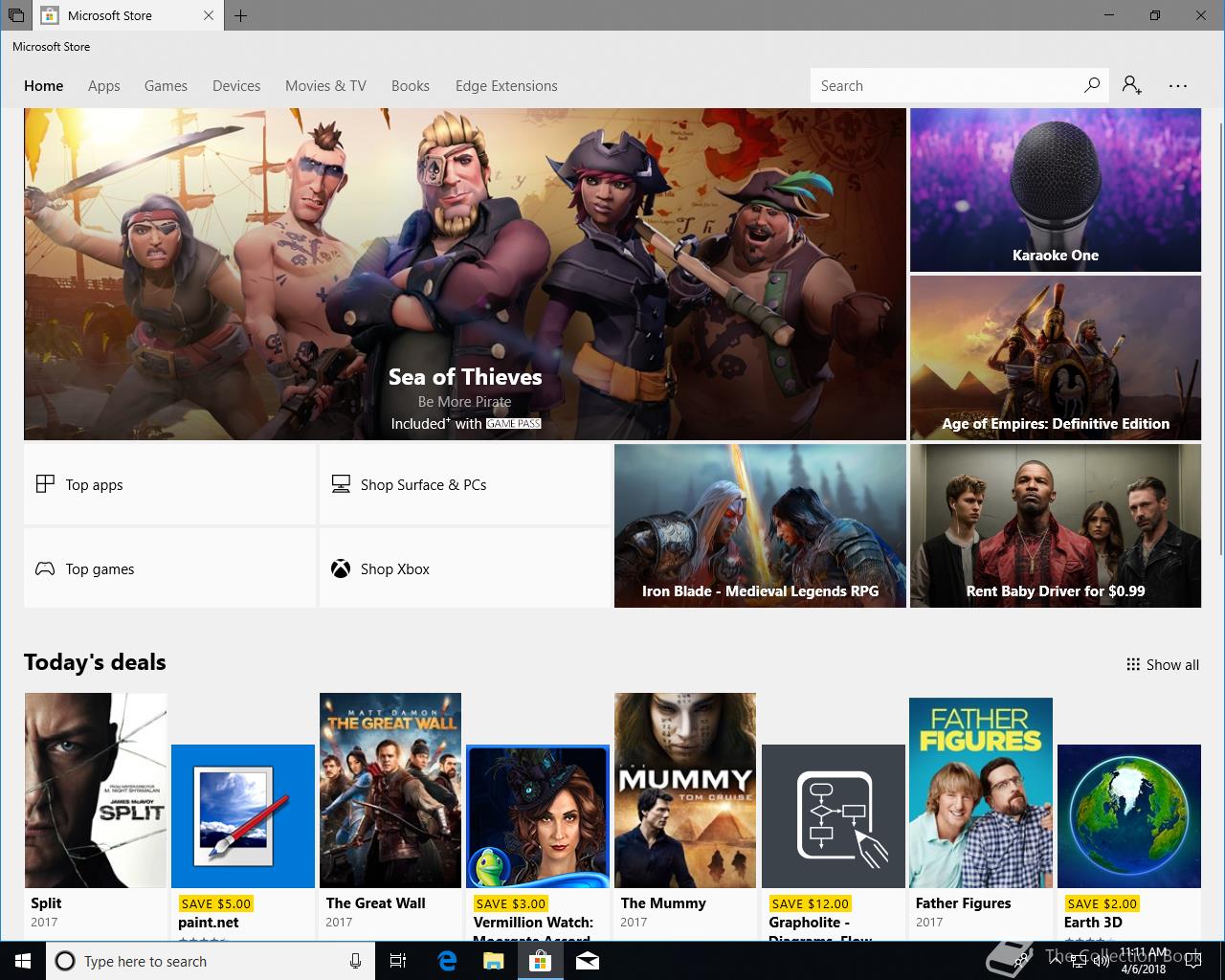Select the Earth 3D app thumbnail

click(x=1129, y=816)
